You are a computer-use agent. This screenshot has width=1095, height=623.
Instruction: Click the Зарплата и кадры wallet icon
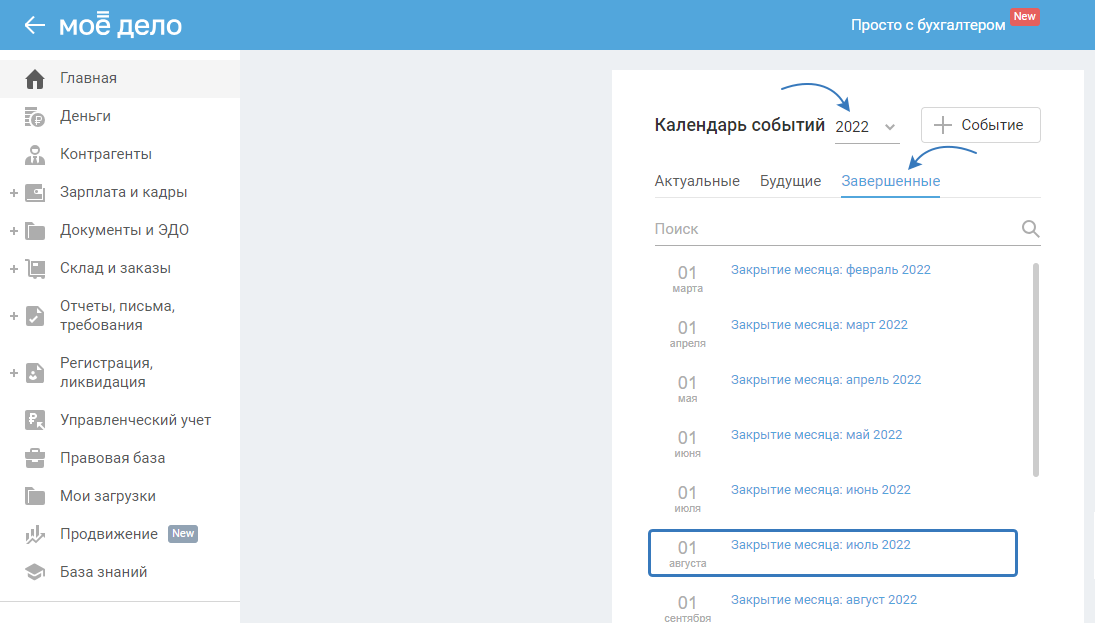[x=35, y=192]
